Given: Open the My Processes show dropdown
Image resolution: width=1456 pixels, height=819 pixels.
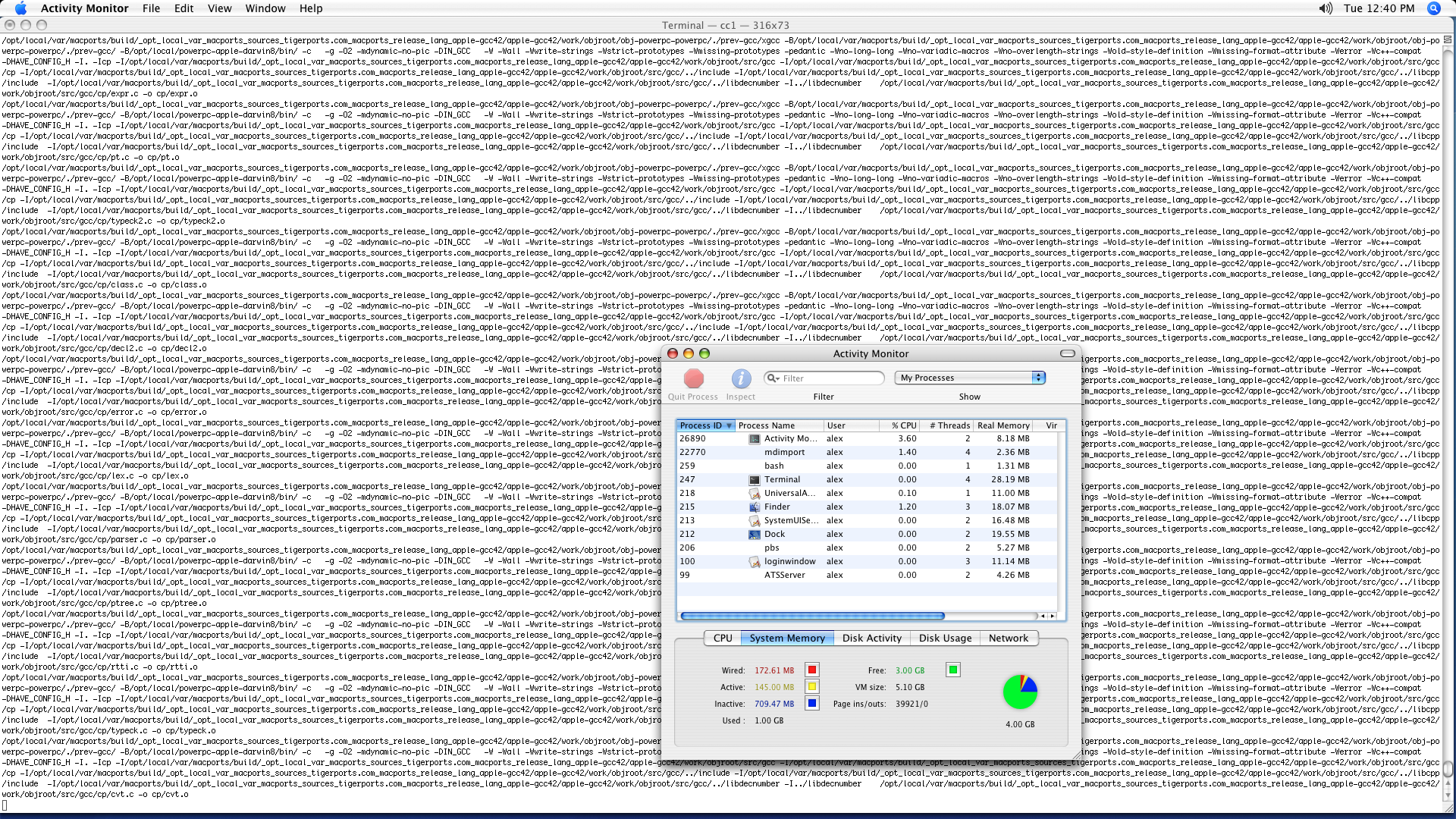Looking at the screenshot, I should click(x=970, y=378).
